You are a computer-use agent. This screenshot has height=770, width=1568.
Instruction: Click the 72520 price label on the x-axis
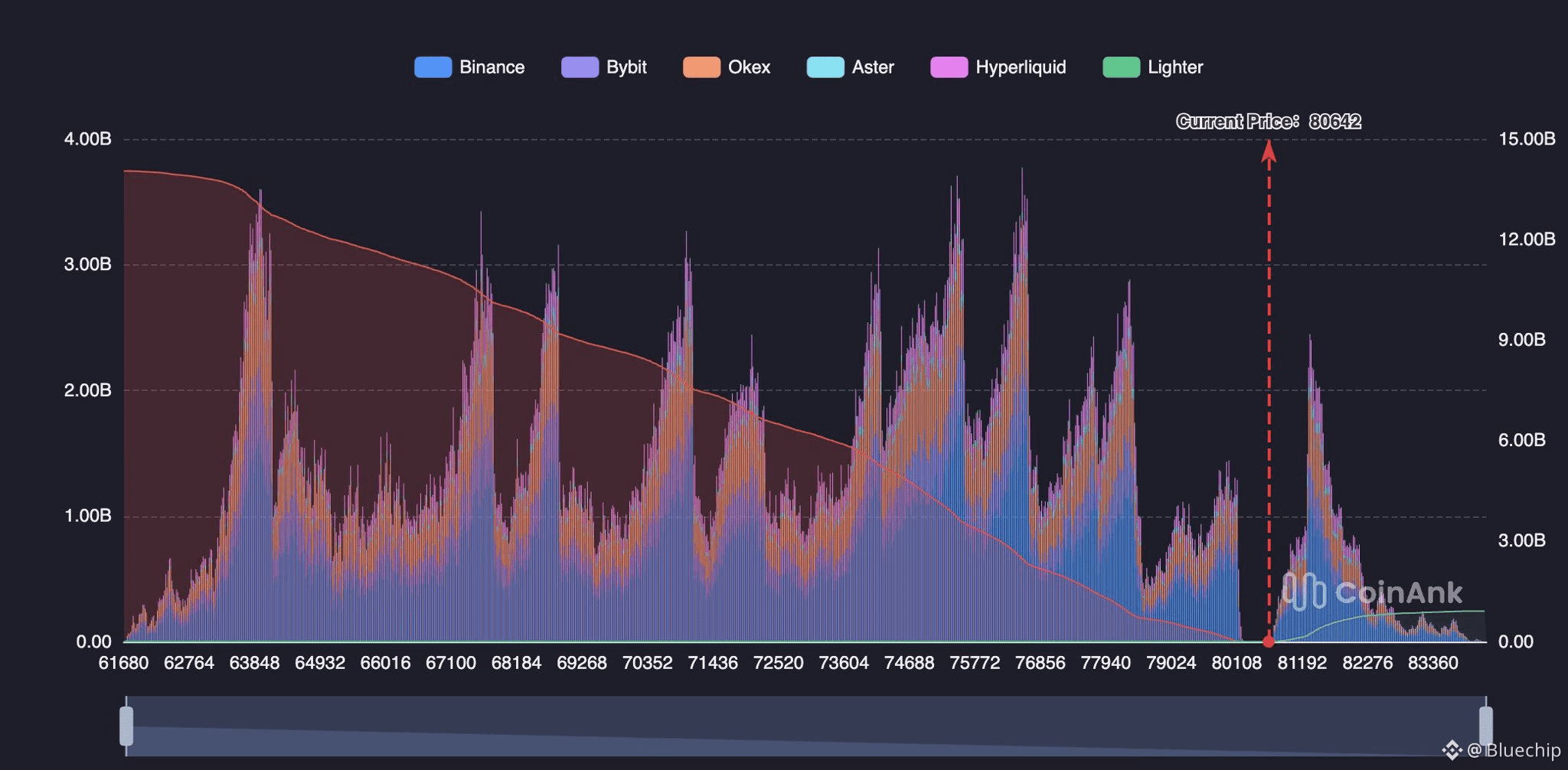pyautogui.click(x=779, y=663)
